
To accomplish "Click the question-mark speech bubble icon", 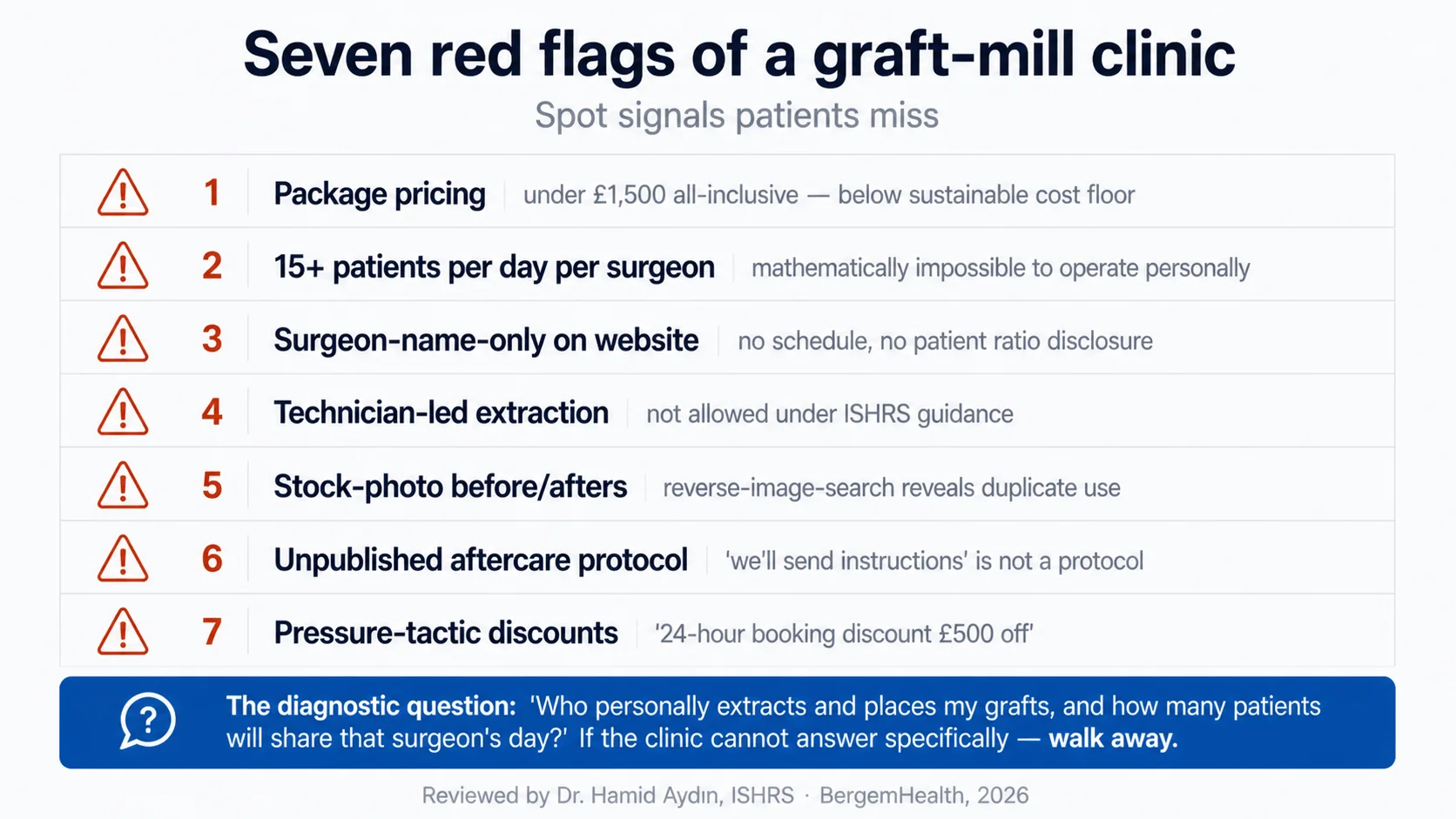I will pyautogui.click(x=147, y=721).
